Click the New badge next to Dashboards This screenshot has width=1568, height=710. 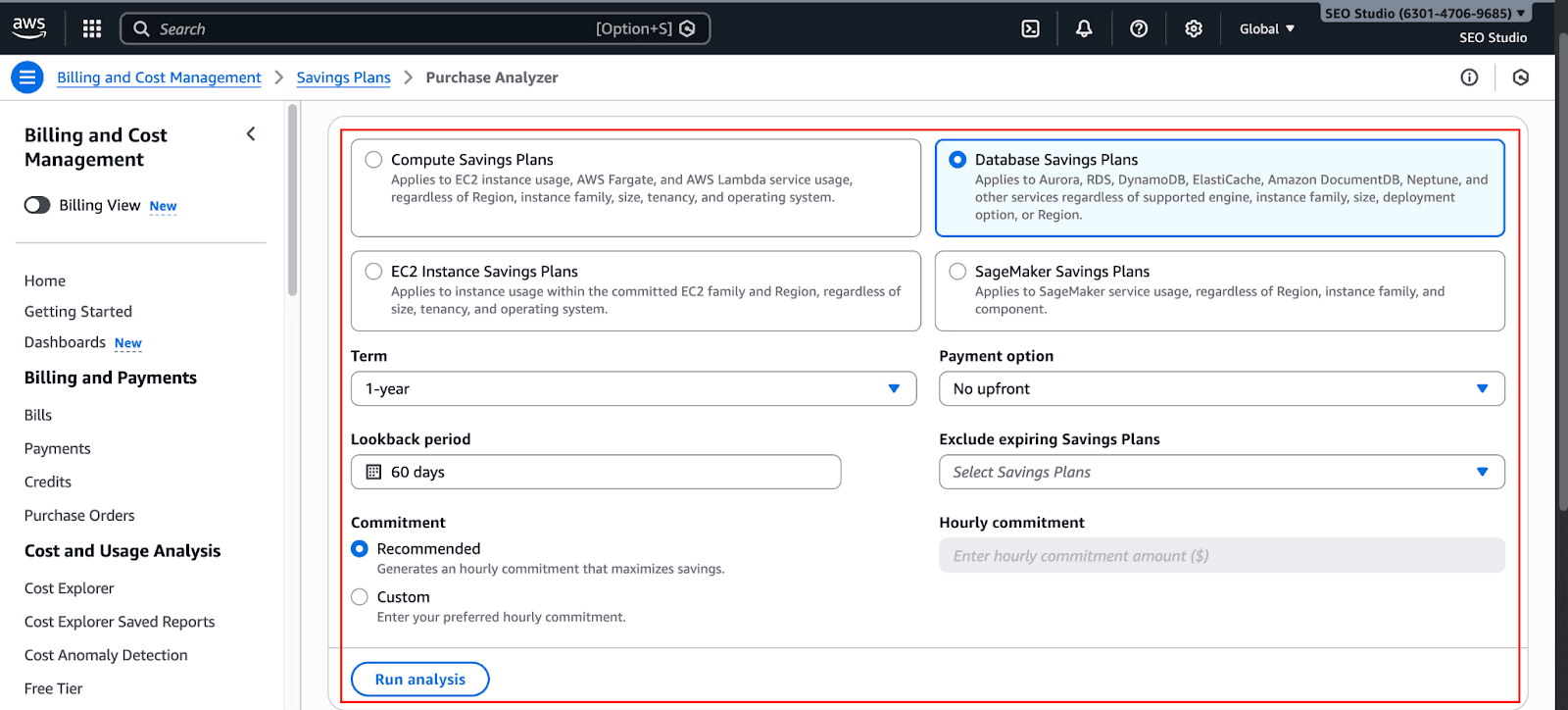(x=128, y=343)
